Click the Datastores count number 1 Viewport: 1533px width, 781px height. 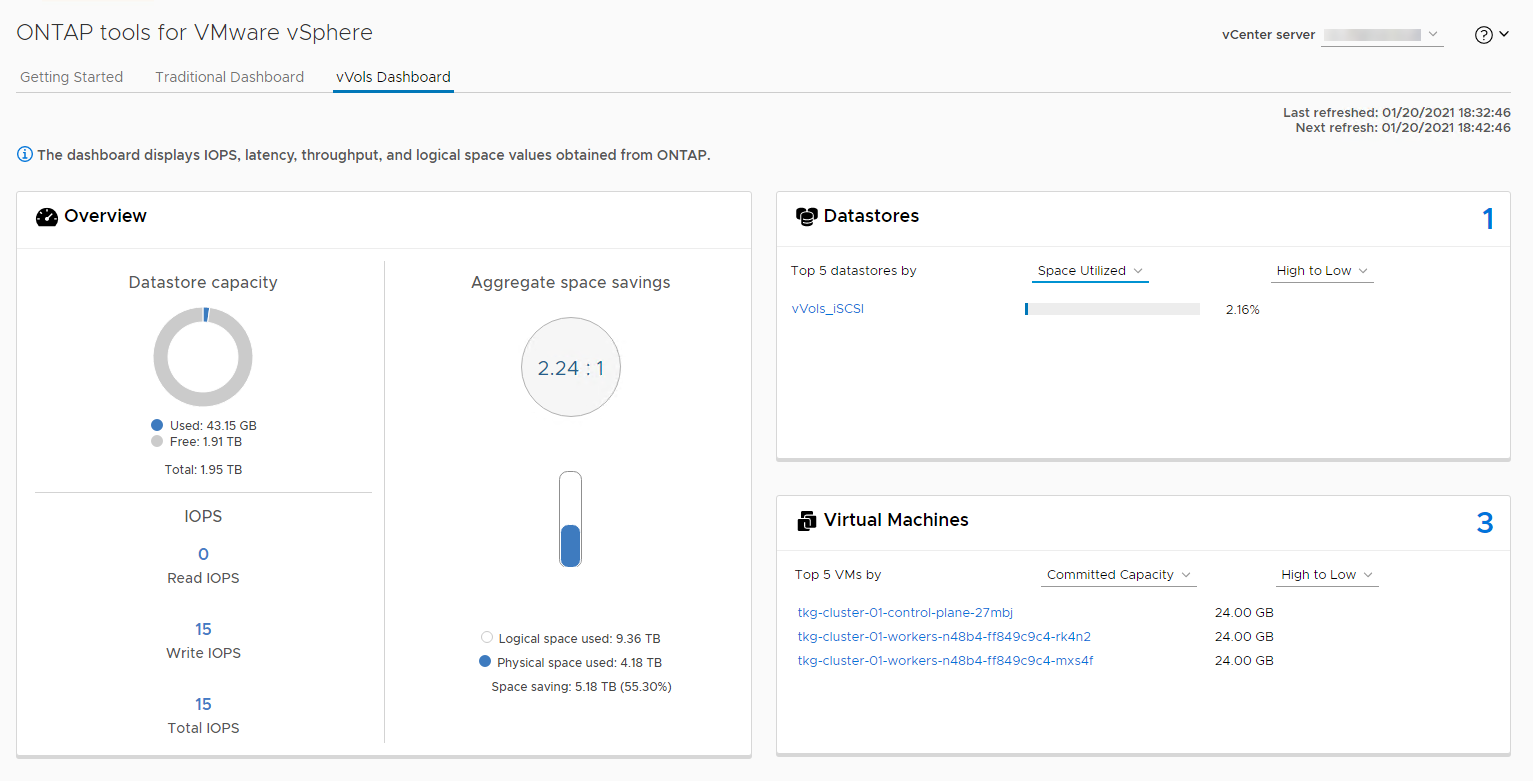click(1487, 219)
